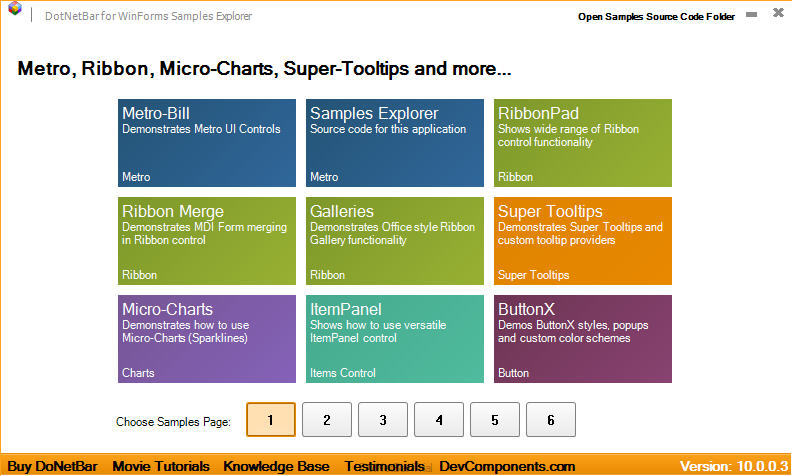Select the Galleries sample tile
Viewport: 792px width, 476px height.
pos(394,241)
